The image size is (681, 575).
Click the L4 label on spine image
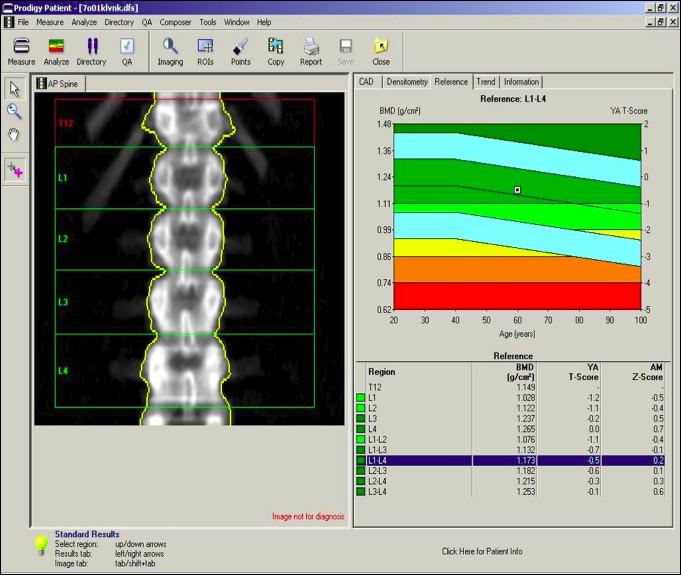click(x=63, y=371)
